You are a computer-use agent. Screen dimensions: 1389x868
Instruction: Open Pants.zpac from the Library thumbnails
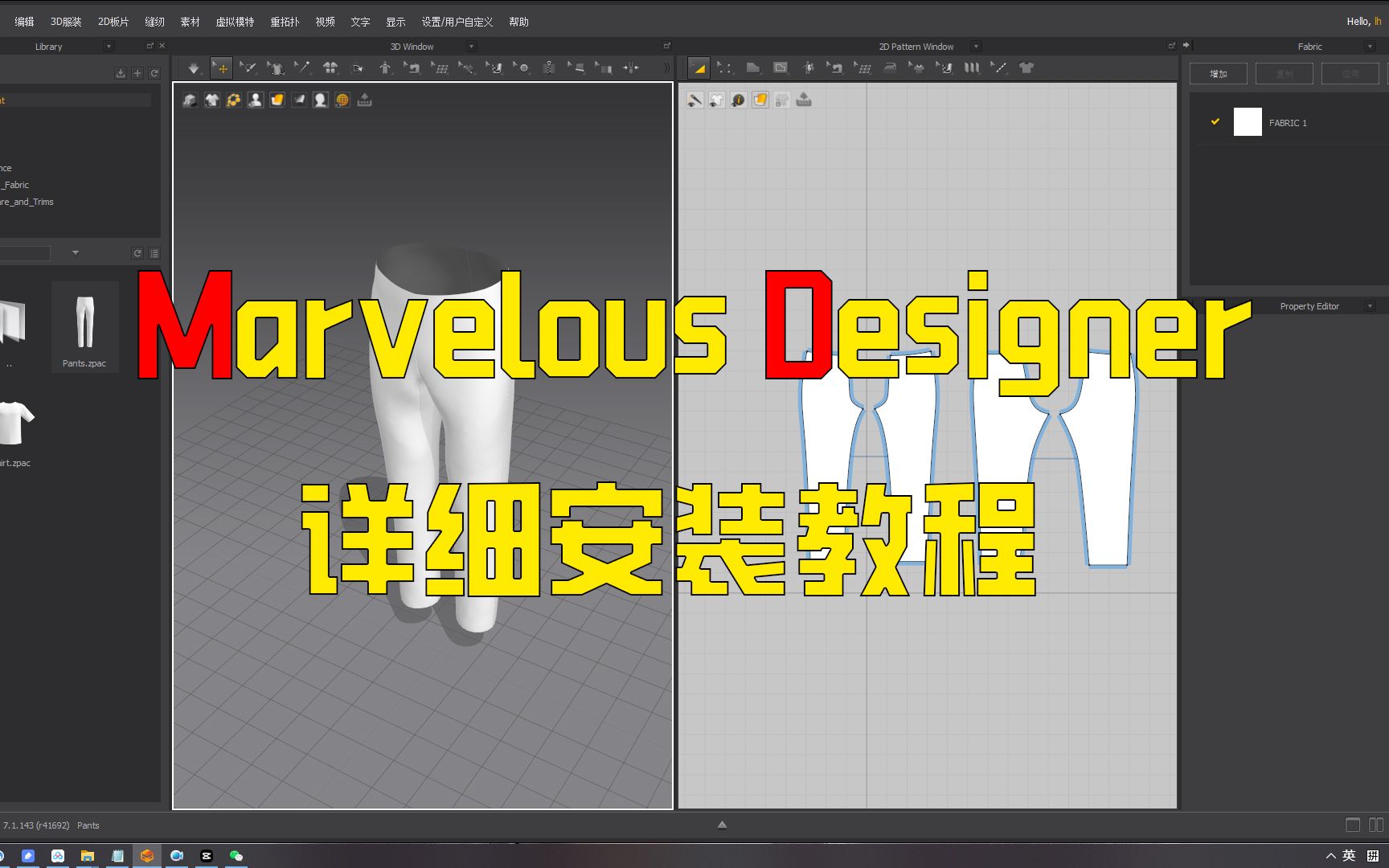84,321
